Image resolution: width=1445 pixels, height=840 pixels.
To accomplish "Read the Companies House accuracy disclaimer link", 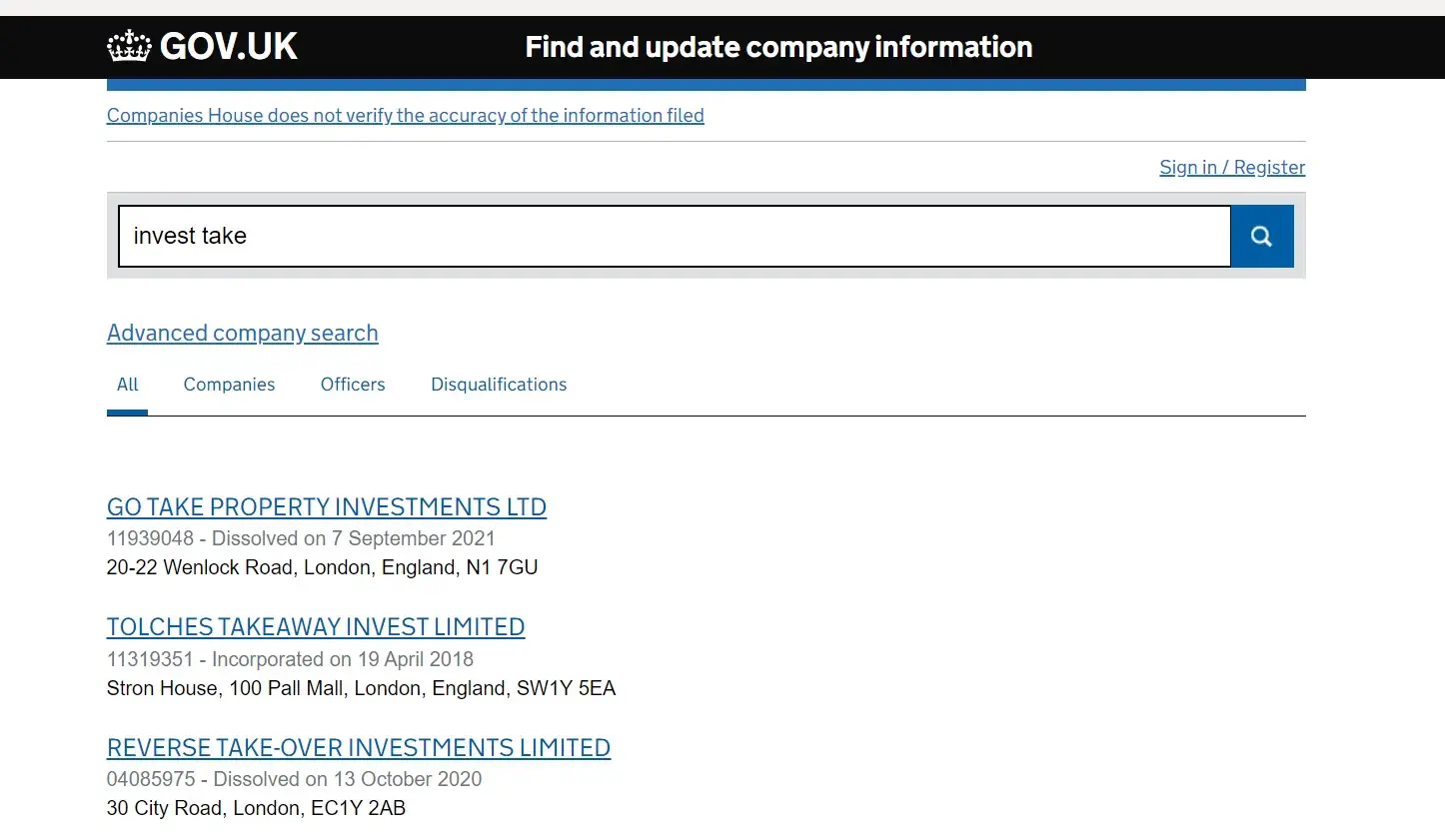I will coord(406,115).
